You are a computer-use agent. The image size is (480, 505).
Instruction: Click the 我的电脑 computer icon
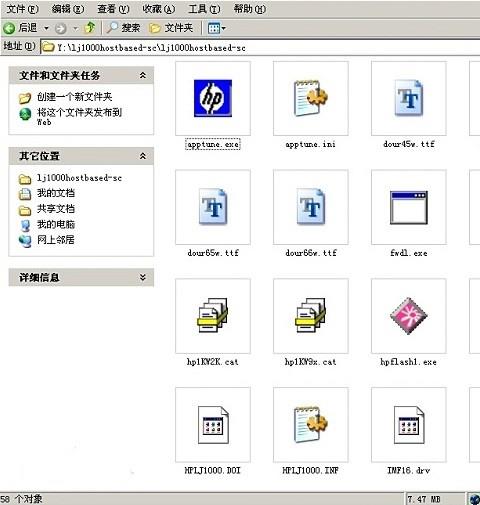pyautogui.click(x=25, y=225)
